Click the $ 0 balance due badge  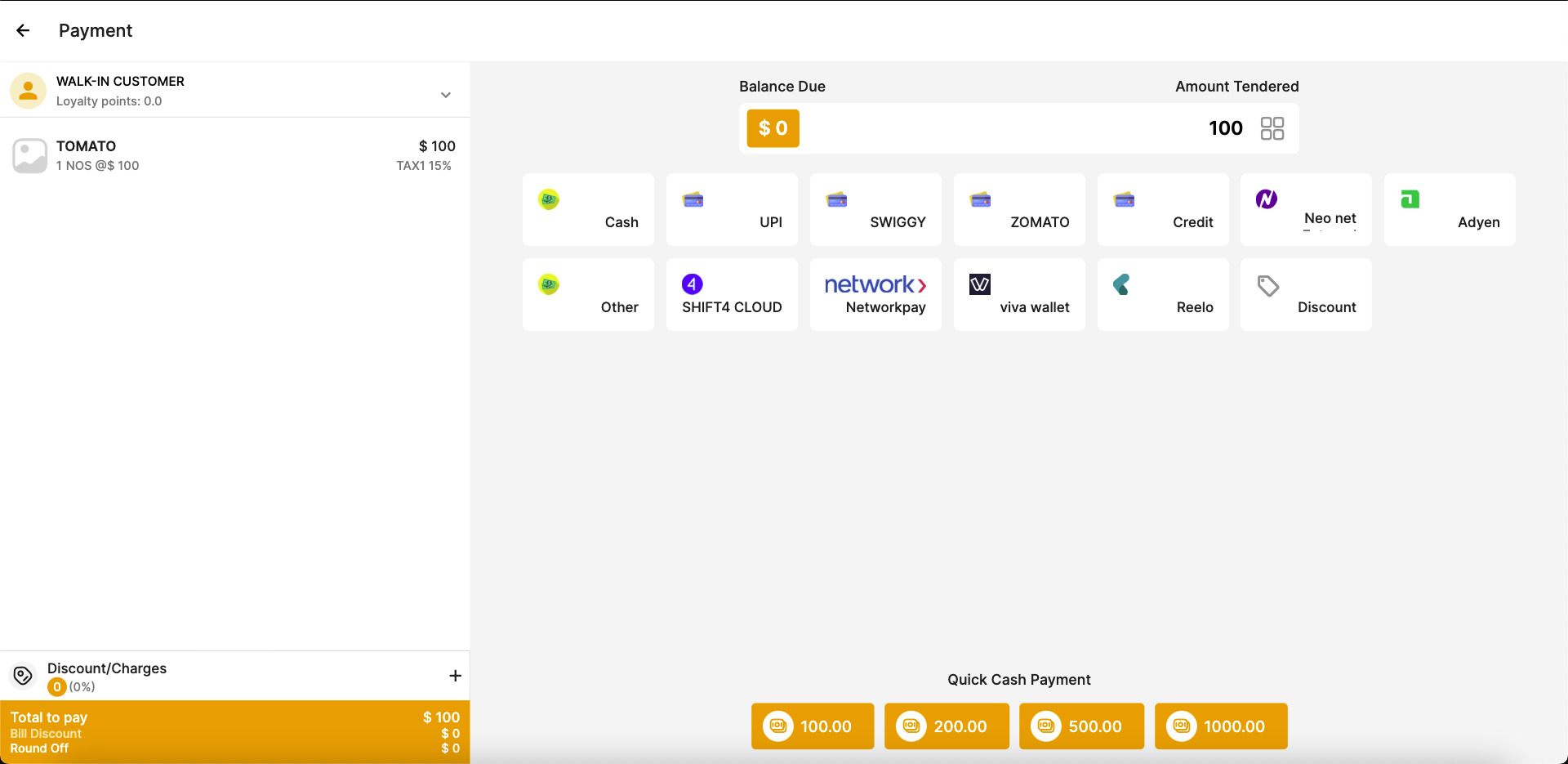point(773,128)
